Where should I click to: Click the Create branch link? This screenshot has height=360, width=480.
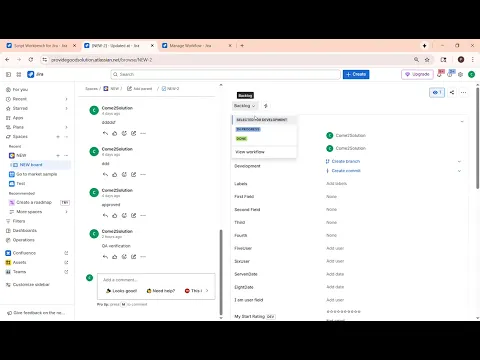pyautogui.click(x=346, y=161)
